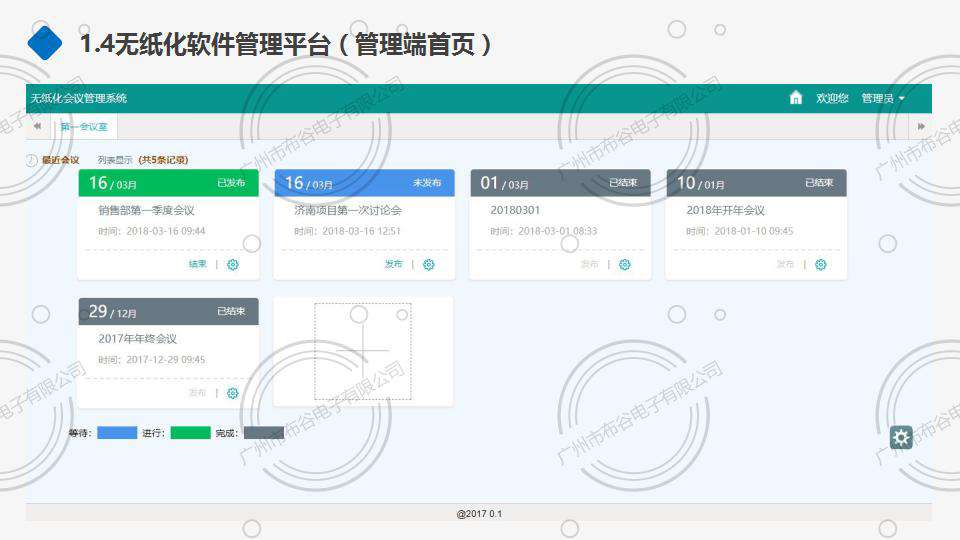Open the 20180301 meeting title
This screenshot has width=960, height=540.
515,210
